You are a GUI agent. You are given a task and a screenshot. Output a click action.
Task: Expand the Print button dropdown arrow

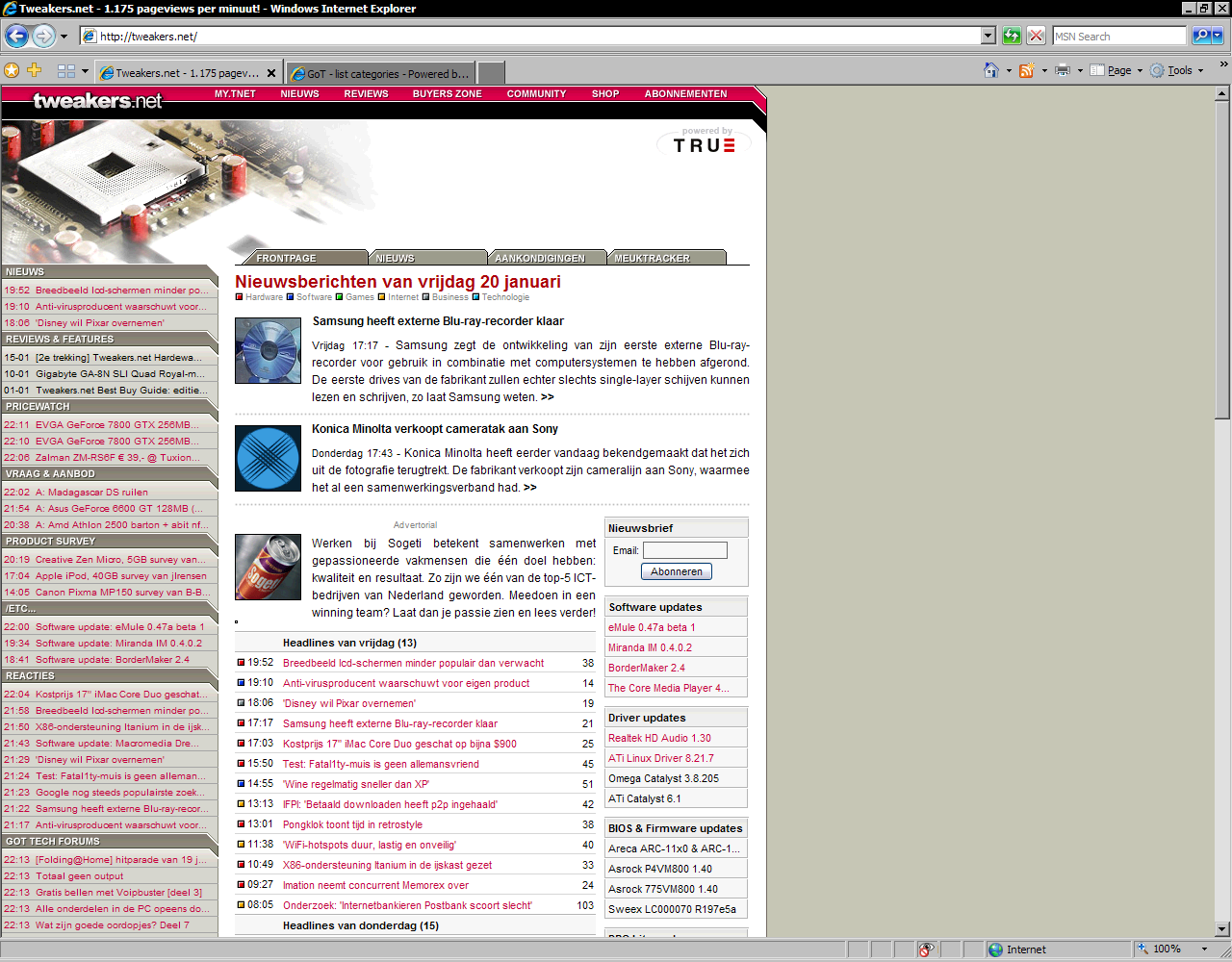click(x=1080, y=70)
